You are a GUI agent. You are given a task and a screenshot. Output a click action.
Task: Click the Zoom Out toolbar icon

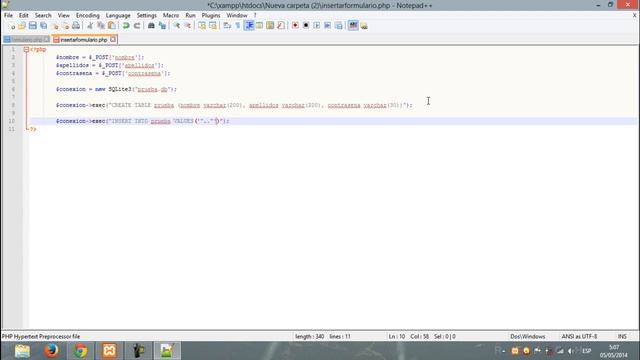pyautogui.click(x=188, y=26)
